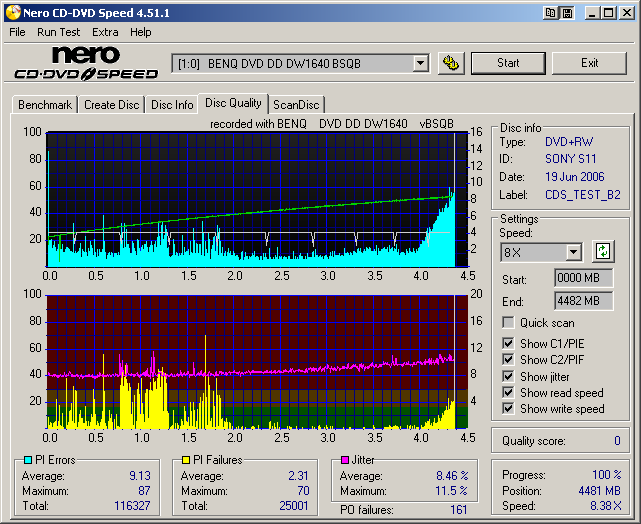Disable Show write speed checkbox
The height and width of the screenshot is (524, 641).
click(x=509, y=408)
